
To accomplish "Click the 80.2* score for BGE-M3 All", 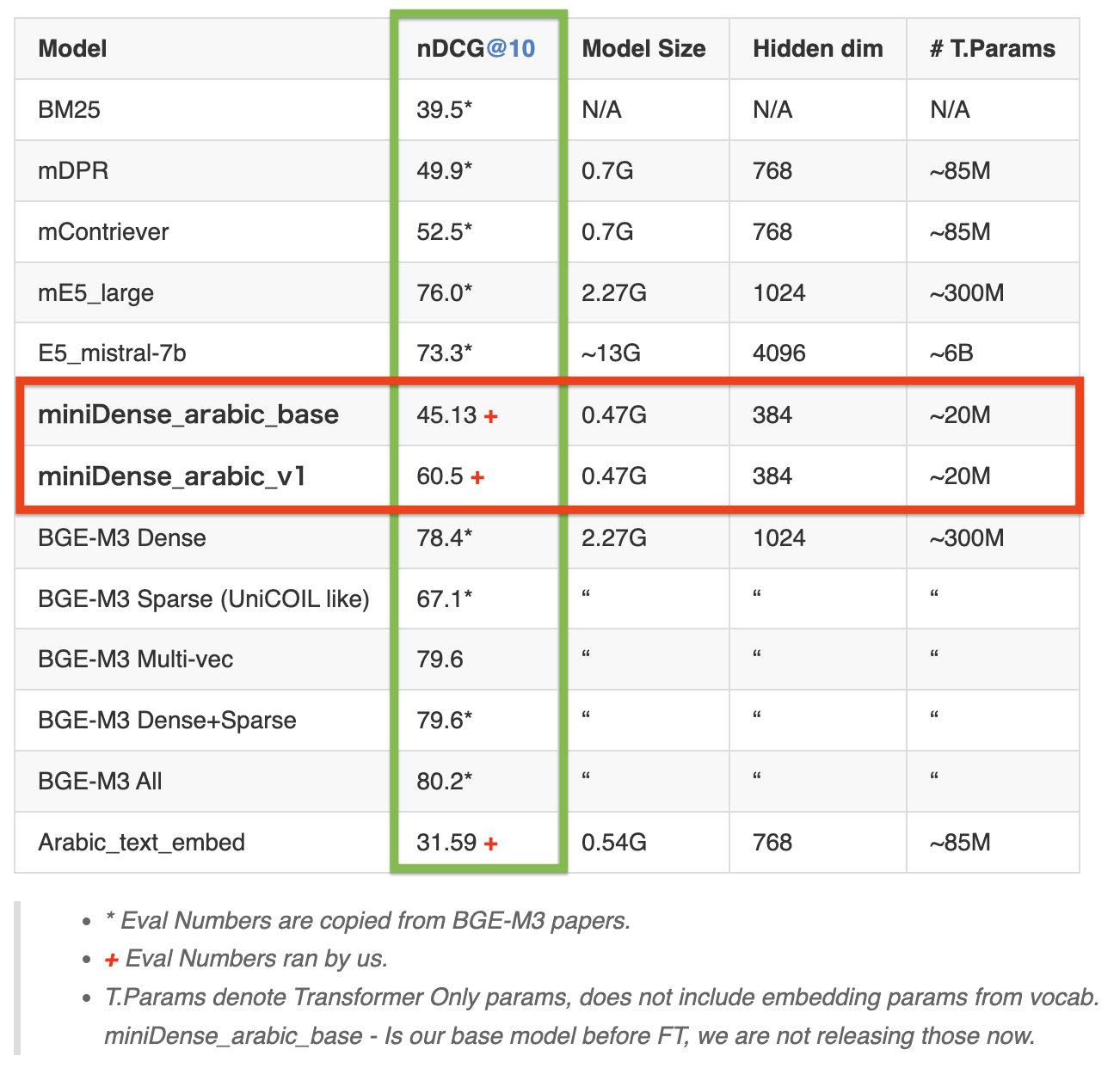I will click(444, 782).
